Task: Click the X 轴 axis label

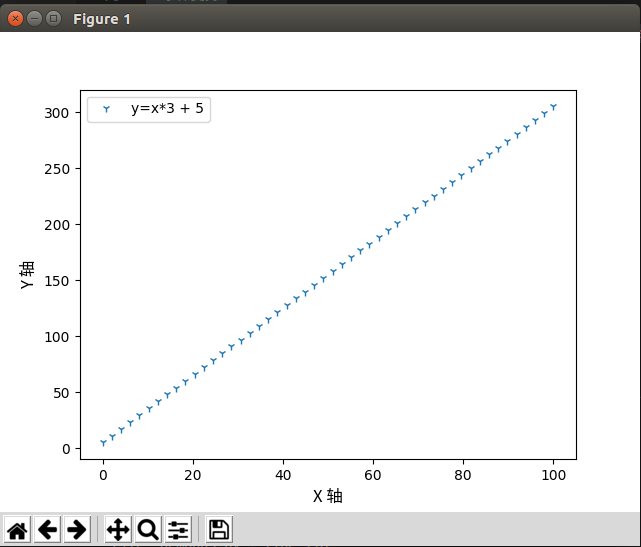Action: [327, 495]
